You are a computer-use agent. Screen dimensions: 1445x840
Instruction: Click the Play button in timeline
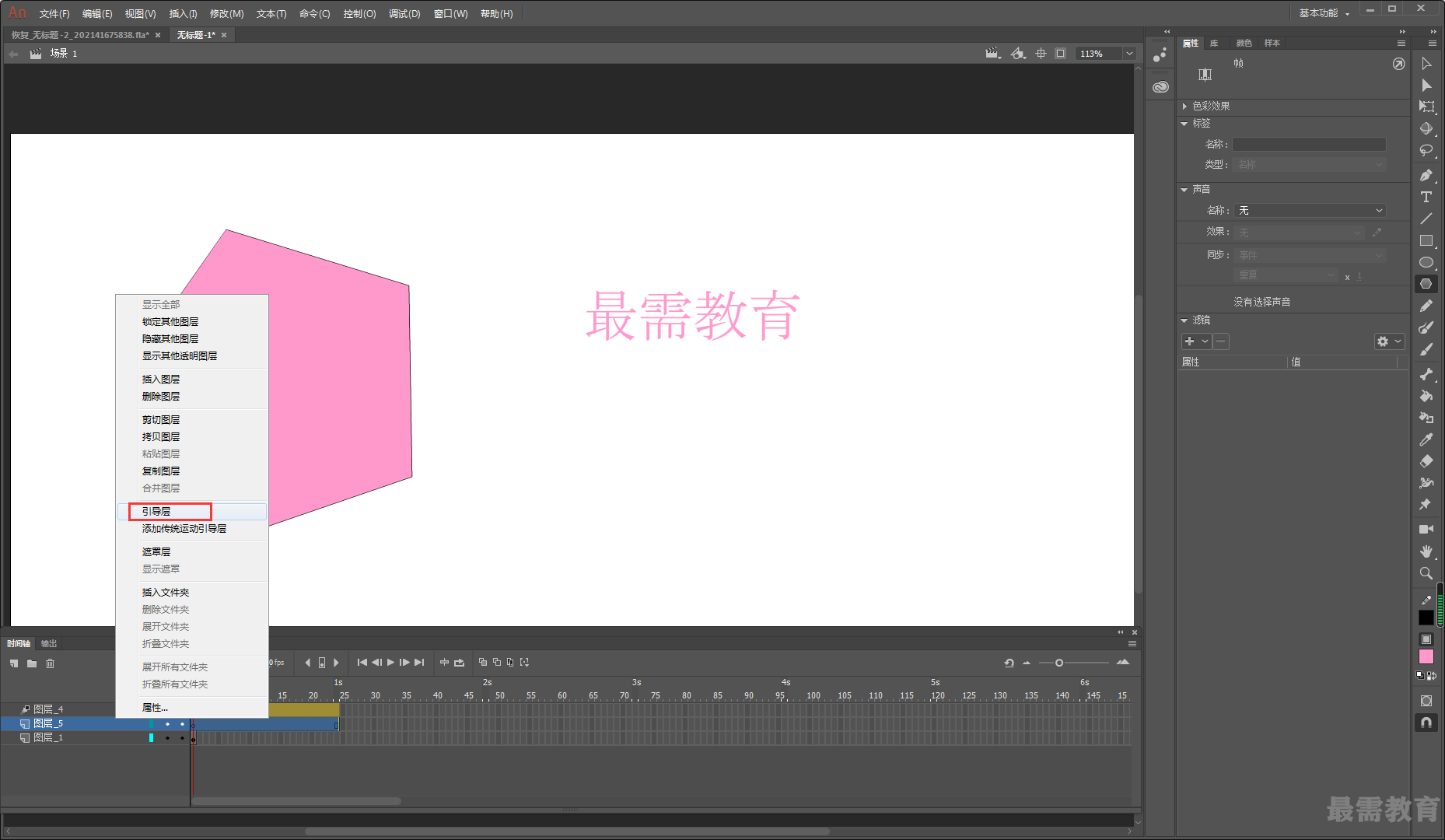point(390,663)
